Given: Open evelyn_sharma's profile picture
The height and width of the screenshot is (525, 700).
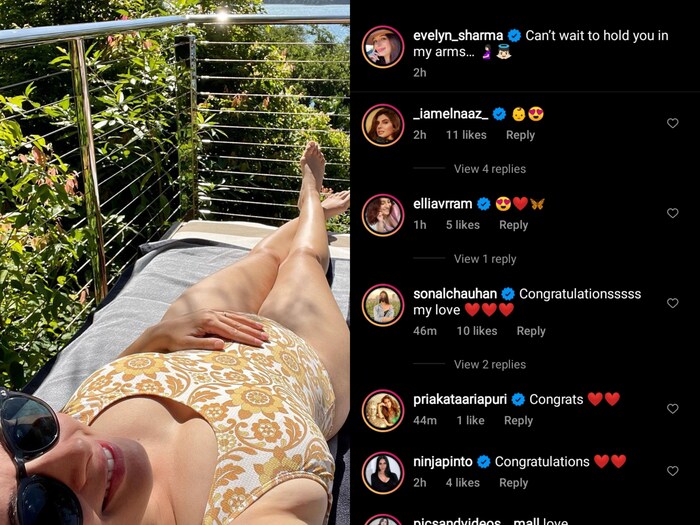Looking at the screenshot, I should click(383, 47).
